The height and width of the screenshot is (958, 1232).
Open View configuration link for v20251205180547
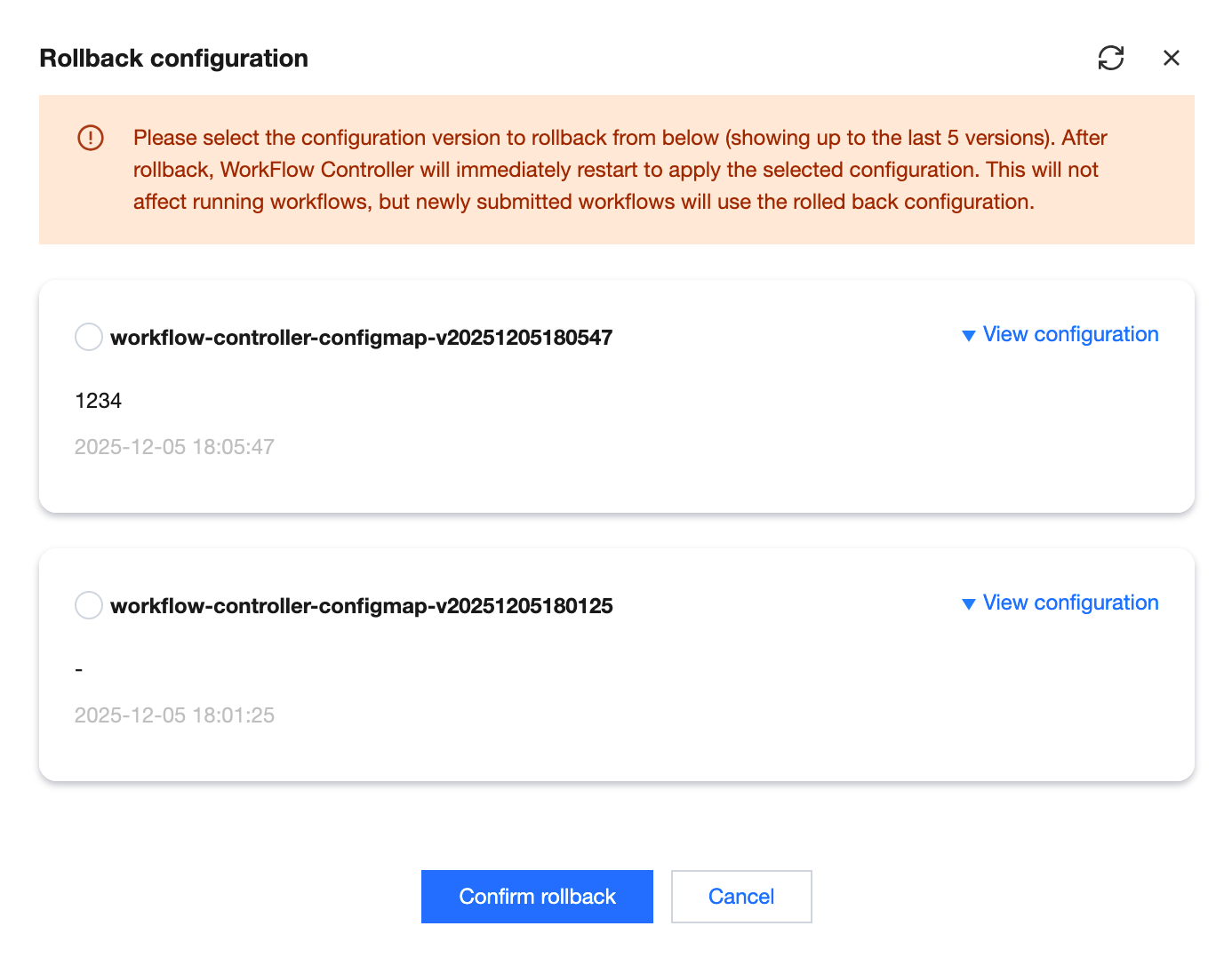click(x=1070, y=334)
